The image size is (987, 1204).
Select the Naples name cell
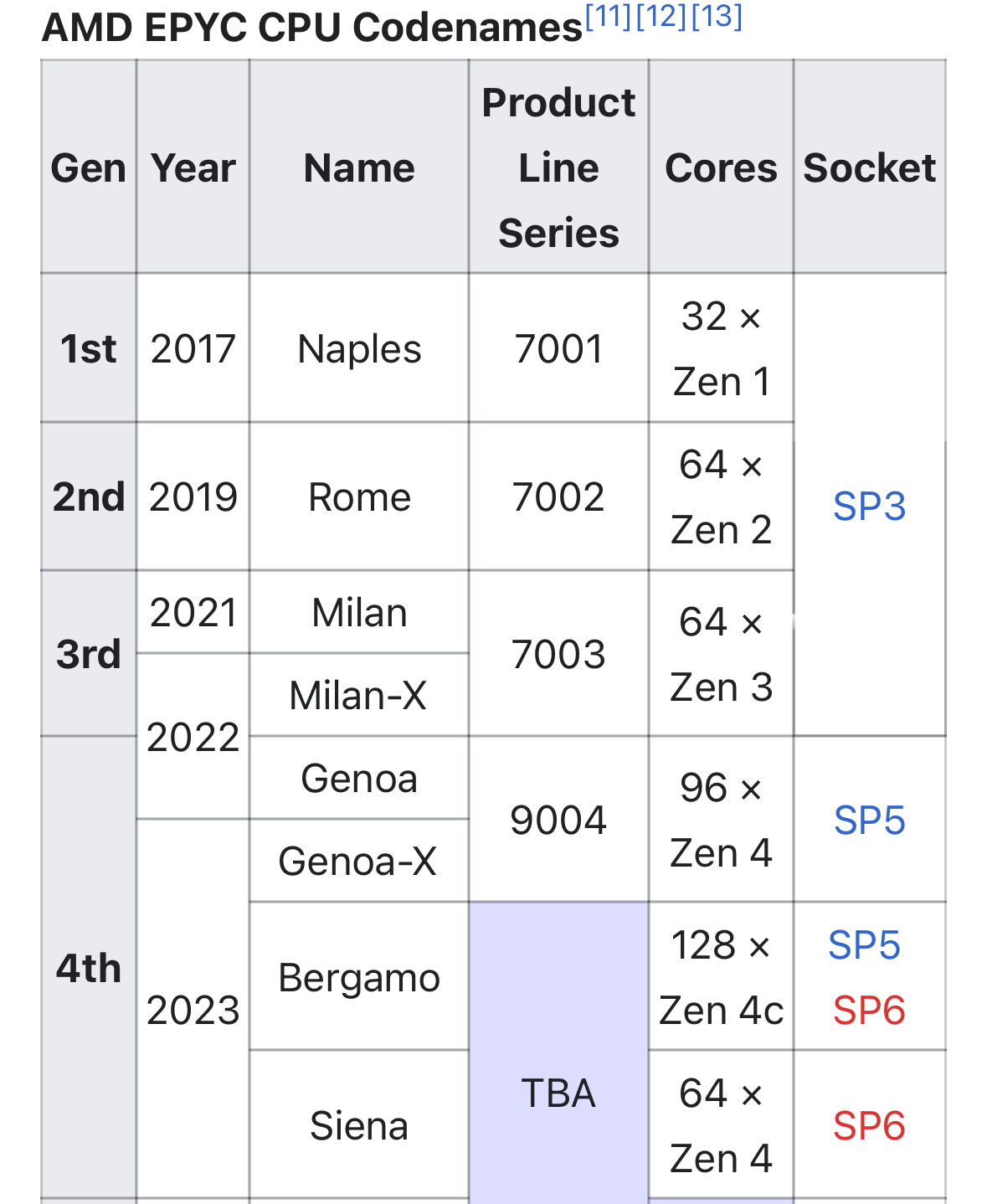click(x=359, y=348)
